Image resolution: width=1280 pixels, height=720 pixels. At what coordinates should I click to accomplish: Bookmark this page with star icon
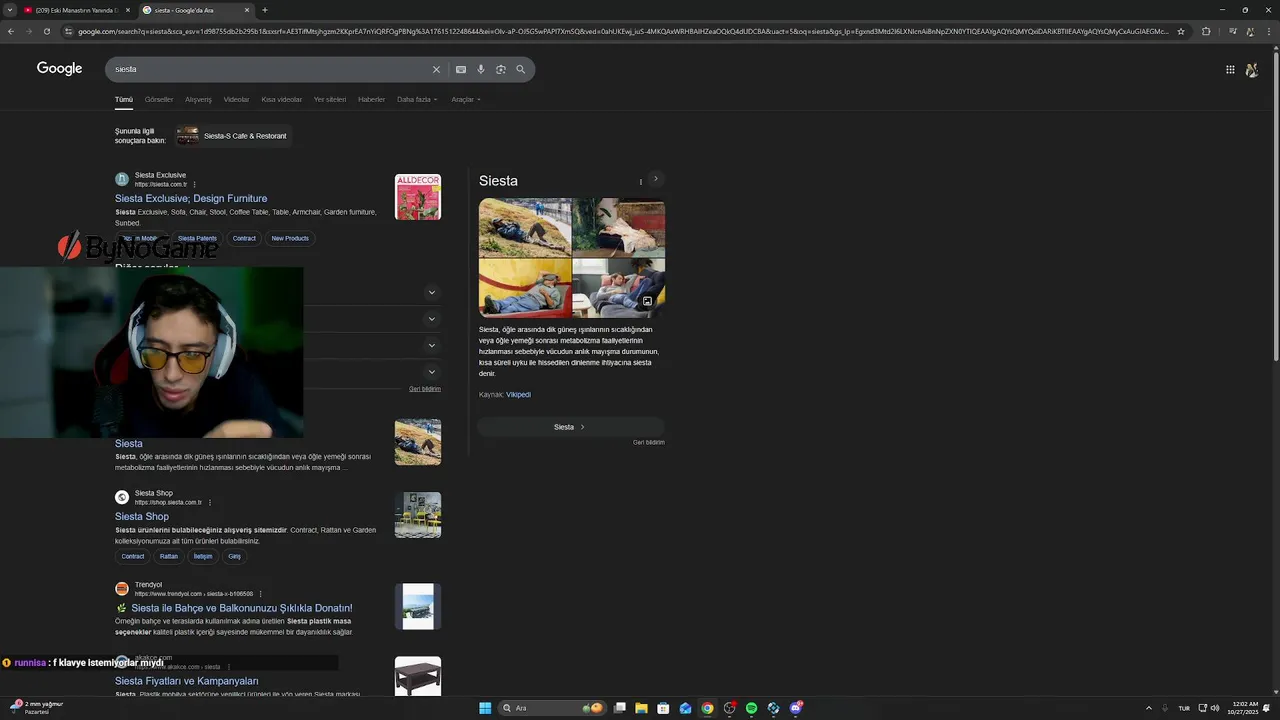click(x=1181, y=31)
